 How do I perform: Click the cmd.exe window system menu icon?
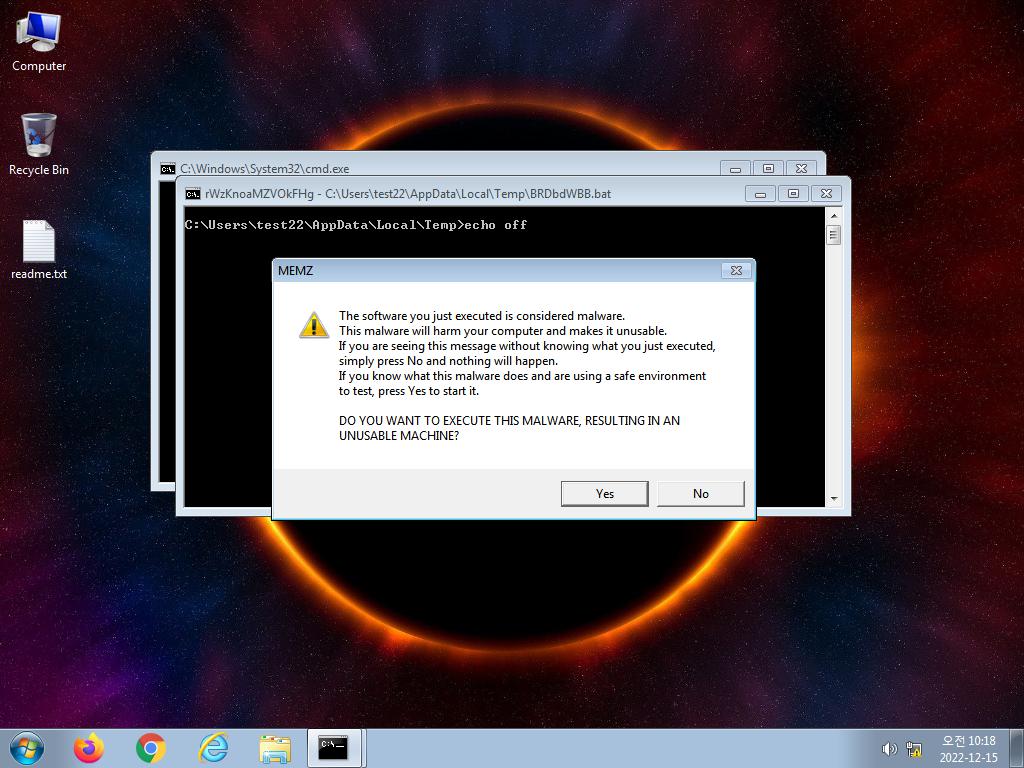168,169
